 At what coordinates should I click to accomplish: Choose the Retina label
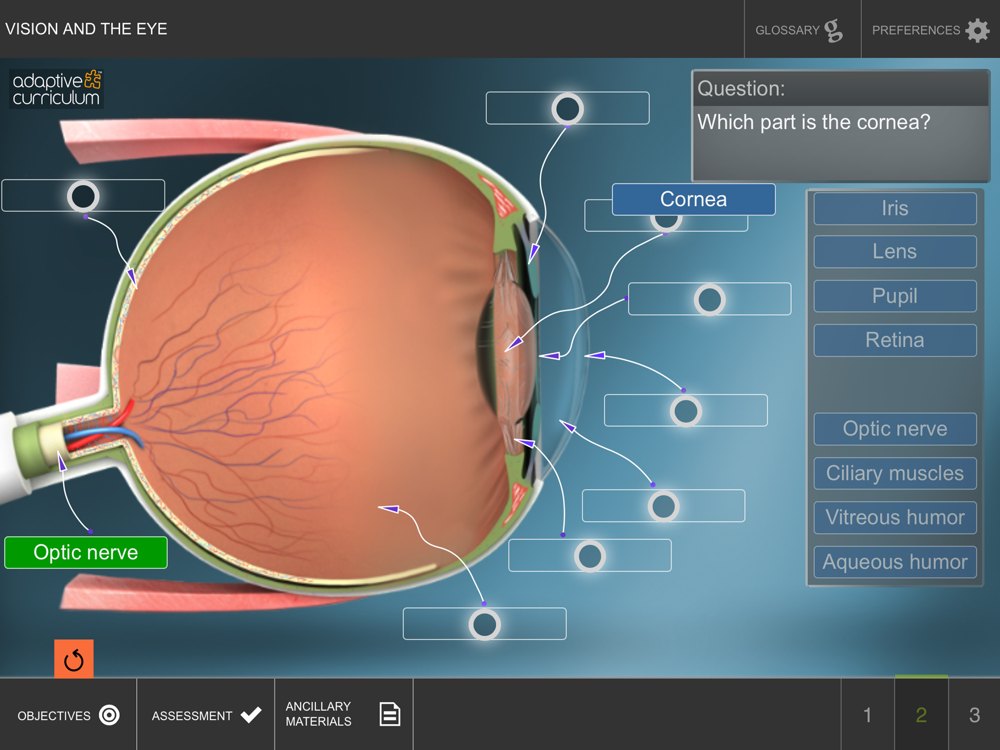(895, 340)
